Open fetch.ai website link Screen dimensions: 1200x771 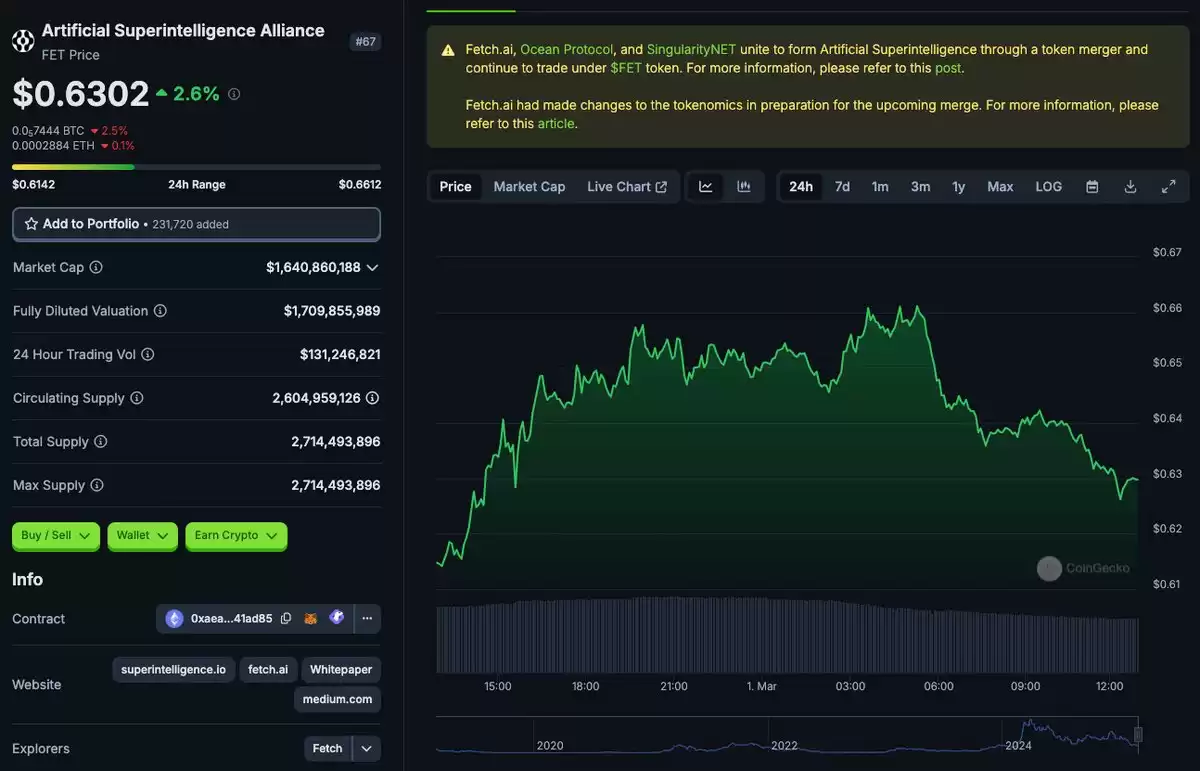click(x=268, y=670)
